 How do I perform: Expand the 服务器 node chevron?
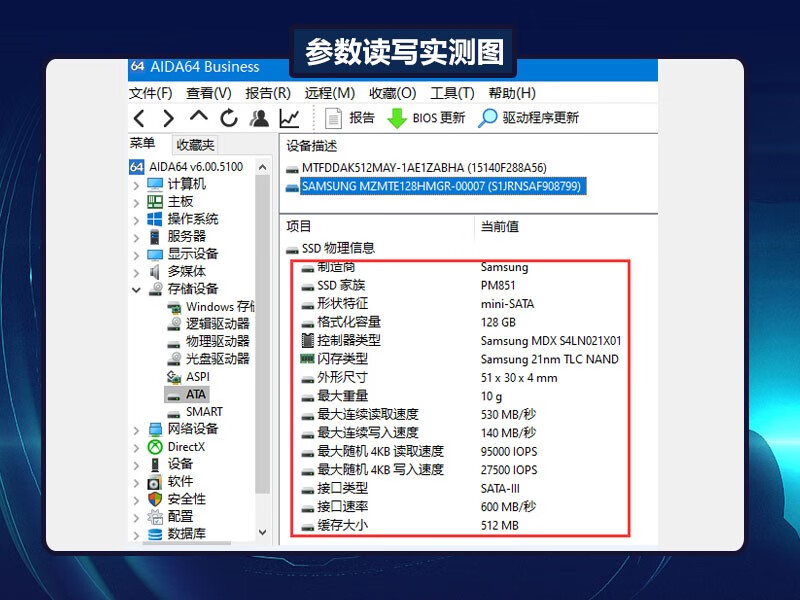click(136, 237)
